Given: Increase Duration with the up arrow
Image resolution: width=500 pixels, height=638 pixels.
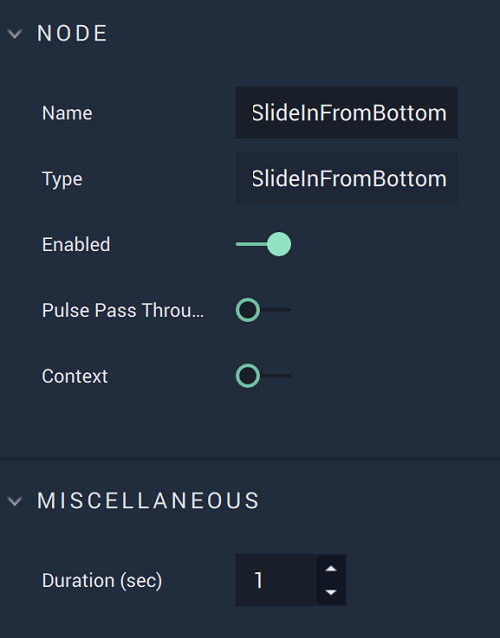Looking at the screenshot, I should coord(331,569).
